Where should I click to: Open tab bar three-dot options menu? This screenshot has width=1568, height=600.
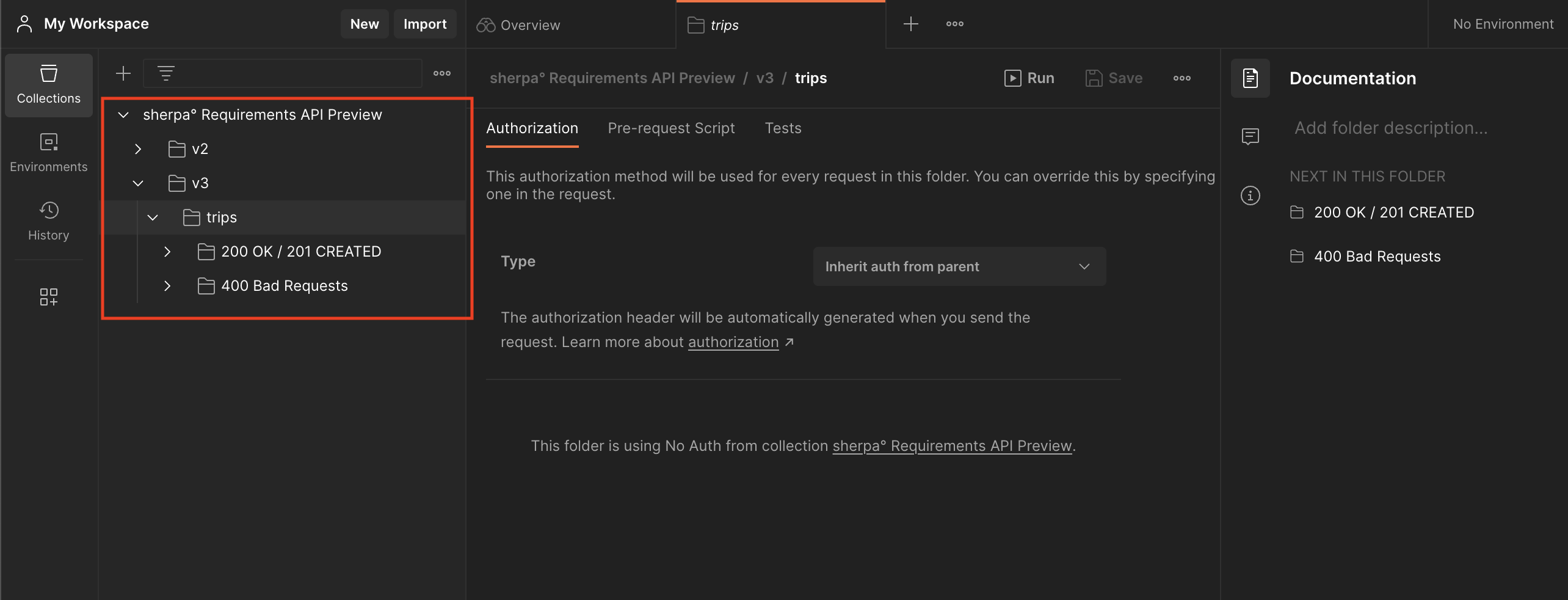pos(954,24)
